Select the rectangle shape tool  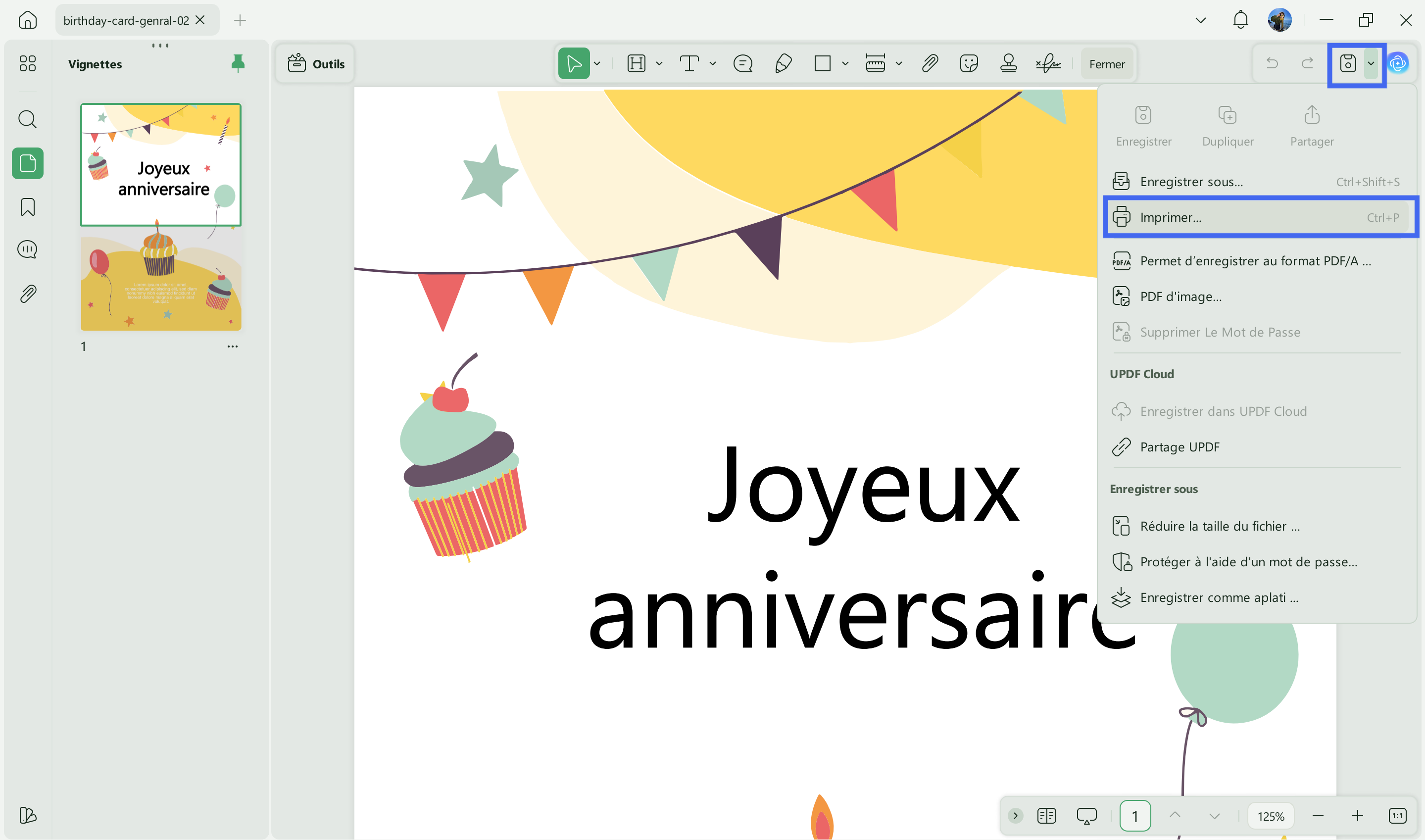(x=822, y=63)
